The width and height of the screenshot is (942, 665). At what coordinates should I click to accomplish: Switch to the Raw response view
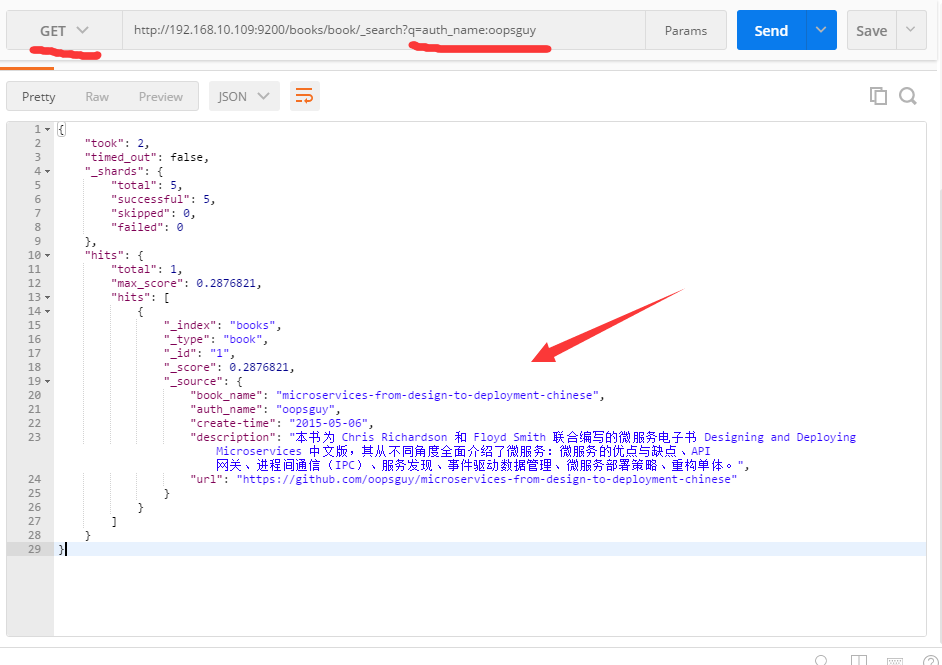tap(97, 96)
